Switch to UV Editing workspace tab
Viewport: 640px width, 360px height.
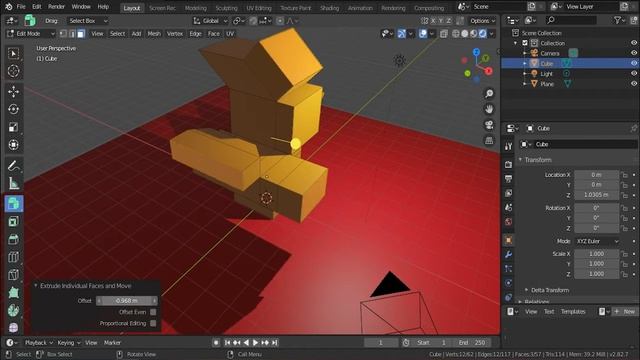[259, 8]
